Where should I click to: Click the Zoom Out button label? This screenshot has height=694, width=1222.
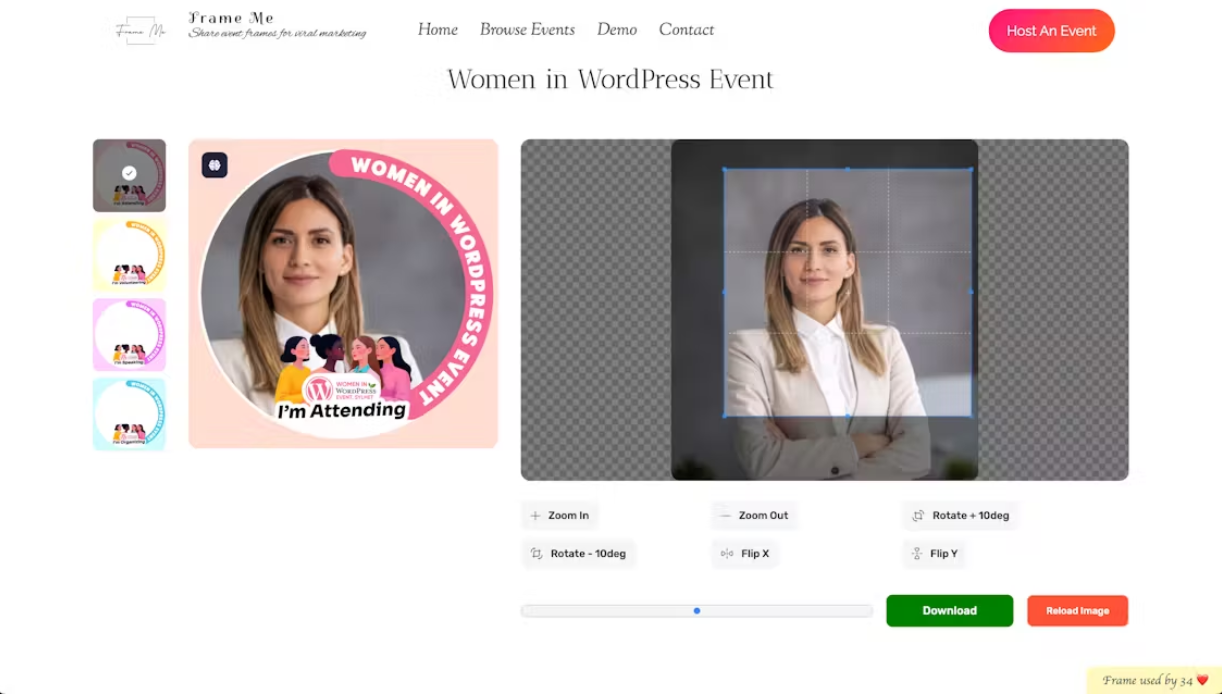click(763, 516)
